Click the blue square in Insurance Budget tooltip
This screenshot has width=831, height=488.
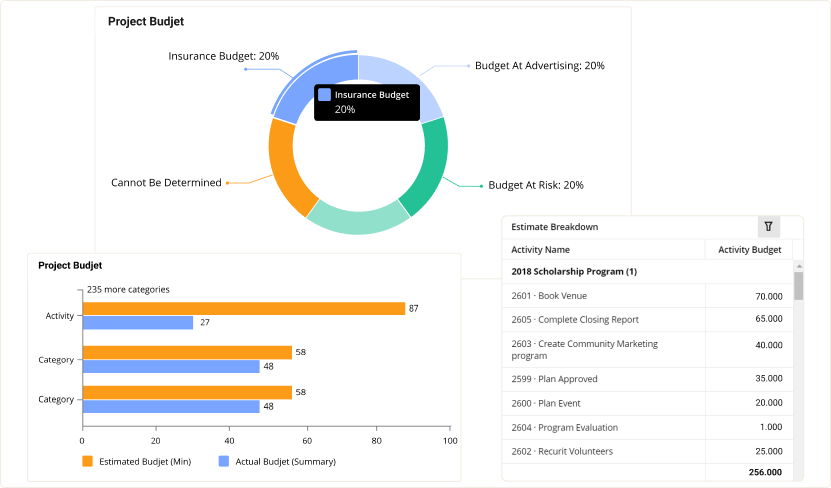(x=324, y=95)
